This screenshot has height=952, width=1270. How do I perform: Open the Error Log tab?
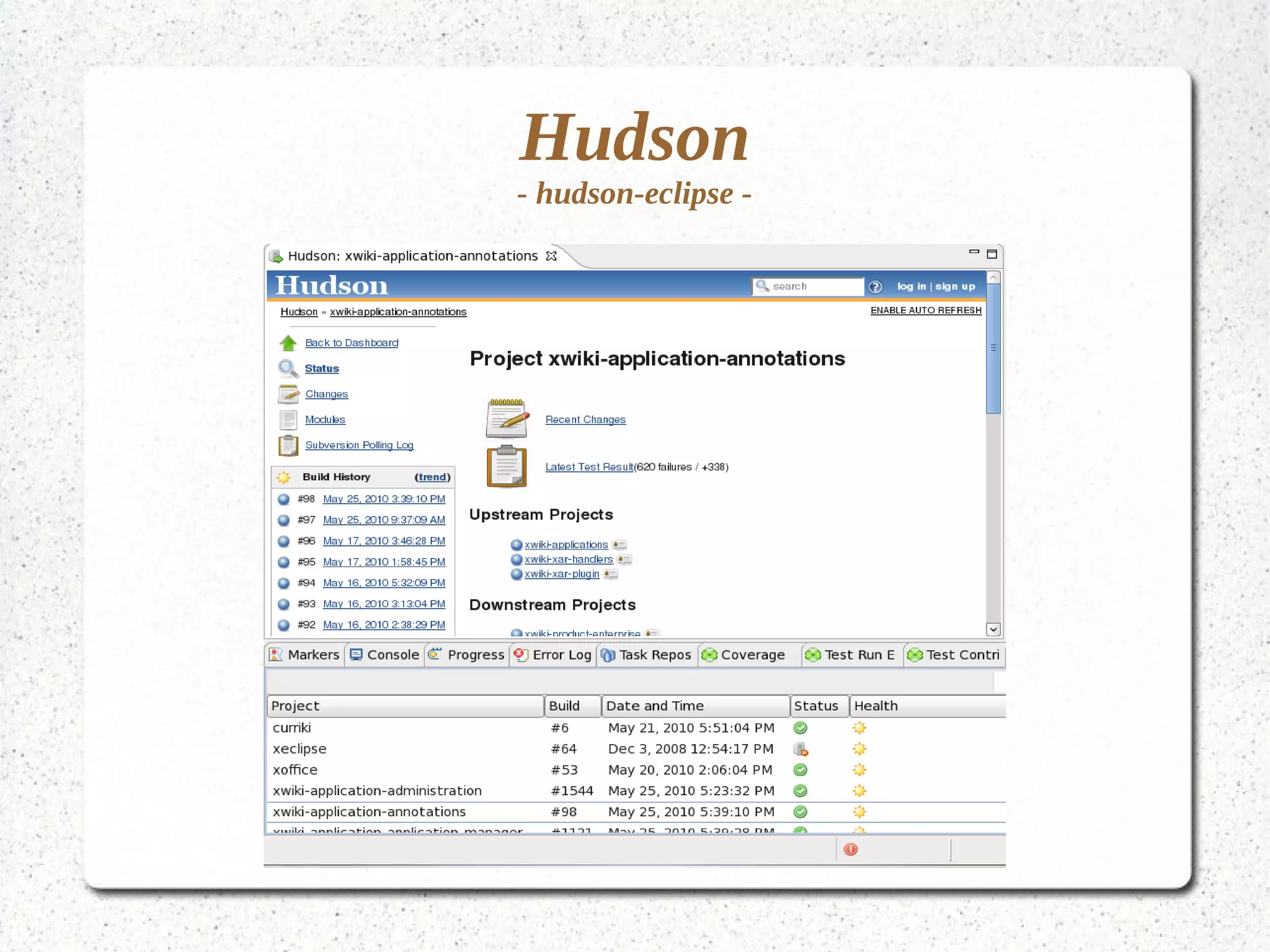tap(554, 655)
